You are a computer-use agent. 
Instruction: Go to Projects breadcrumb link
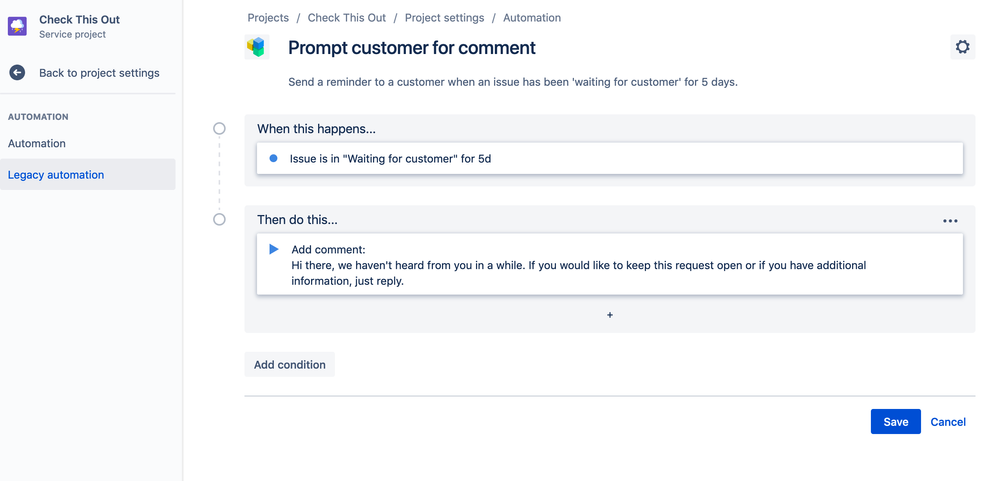pyautogui.click(x=268, y=18)
